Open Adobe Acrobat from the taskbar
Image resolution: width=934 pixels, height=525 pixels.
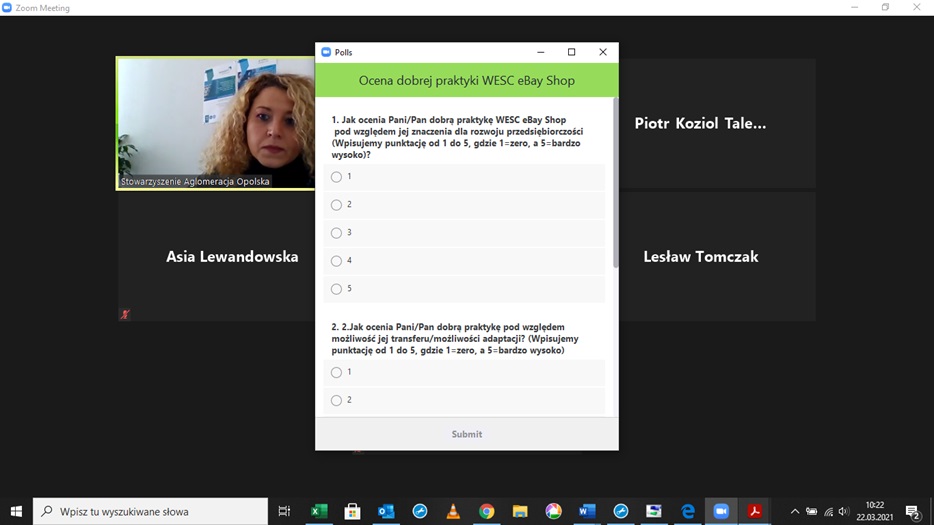pos(755,511)
